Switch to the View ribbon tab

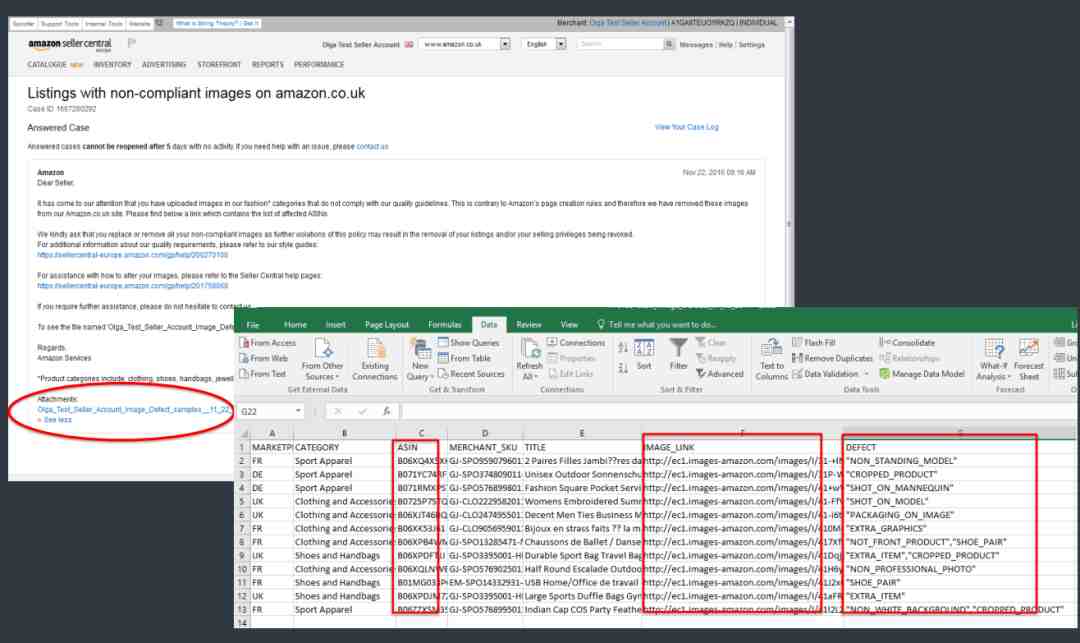pyautogui.click(x=569, y=325)
